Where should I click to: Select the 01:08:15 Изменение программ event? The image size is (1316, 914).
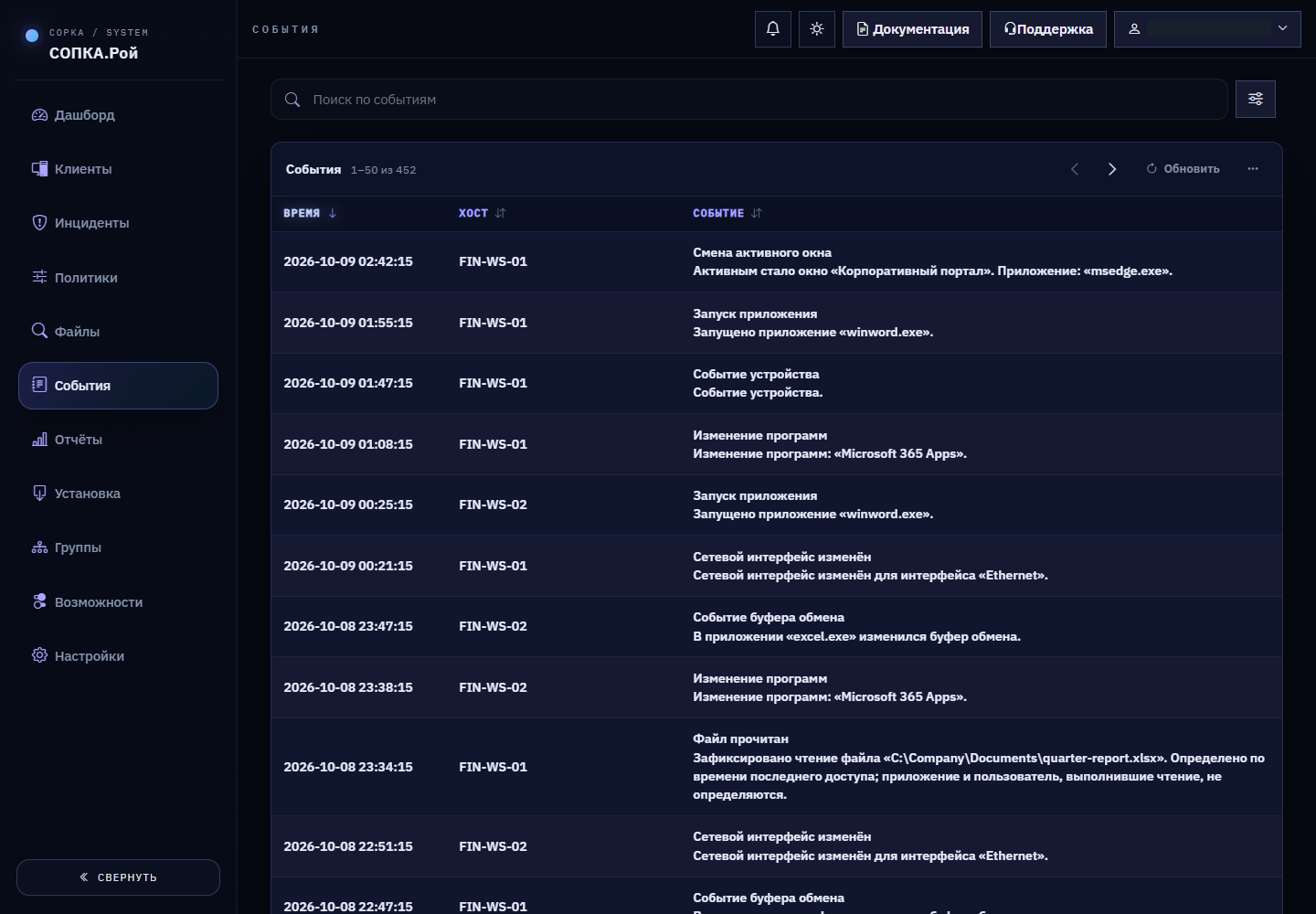[777, 444]
